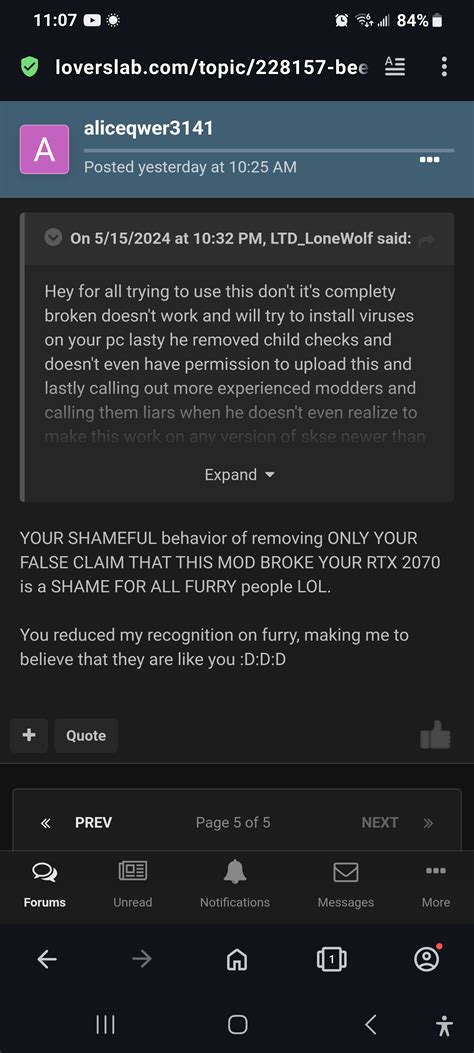The image size is (474, 1053).
Task: Open the Messages tab
Action: coord(346,883)
